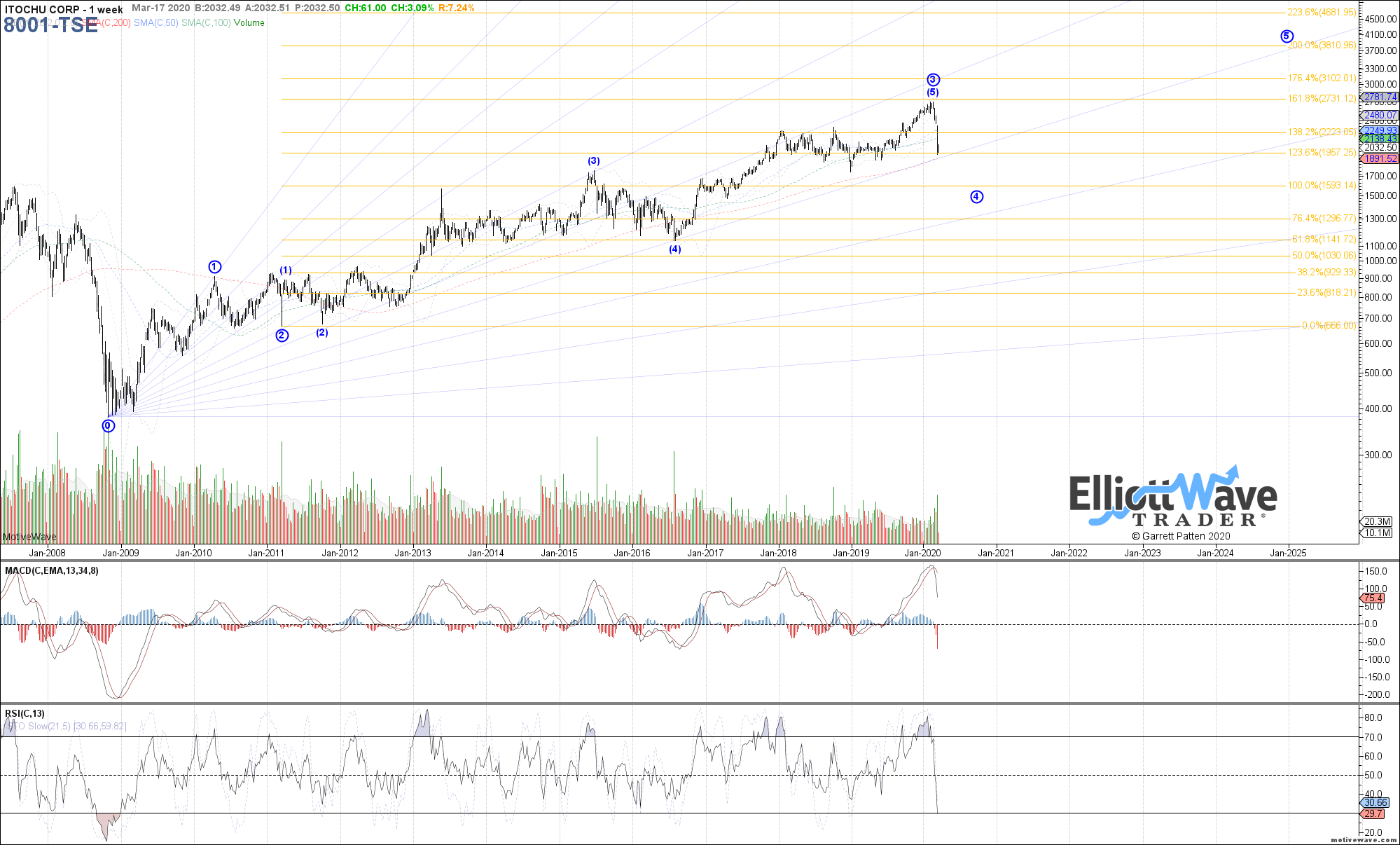Screen dimensions: 1400x845
Task: Click the (4) subwave label at the 2016 low
Action: click(674, 249)
